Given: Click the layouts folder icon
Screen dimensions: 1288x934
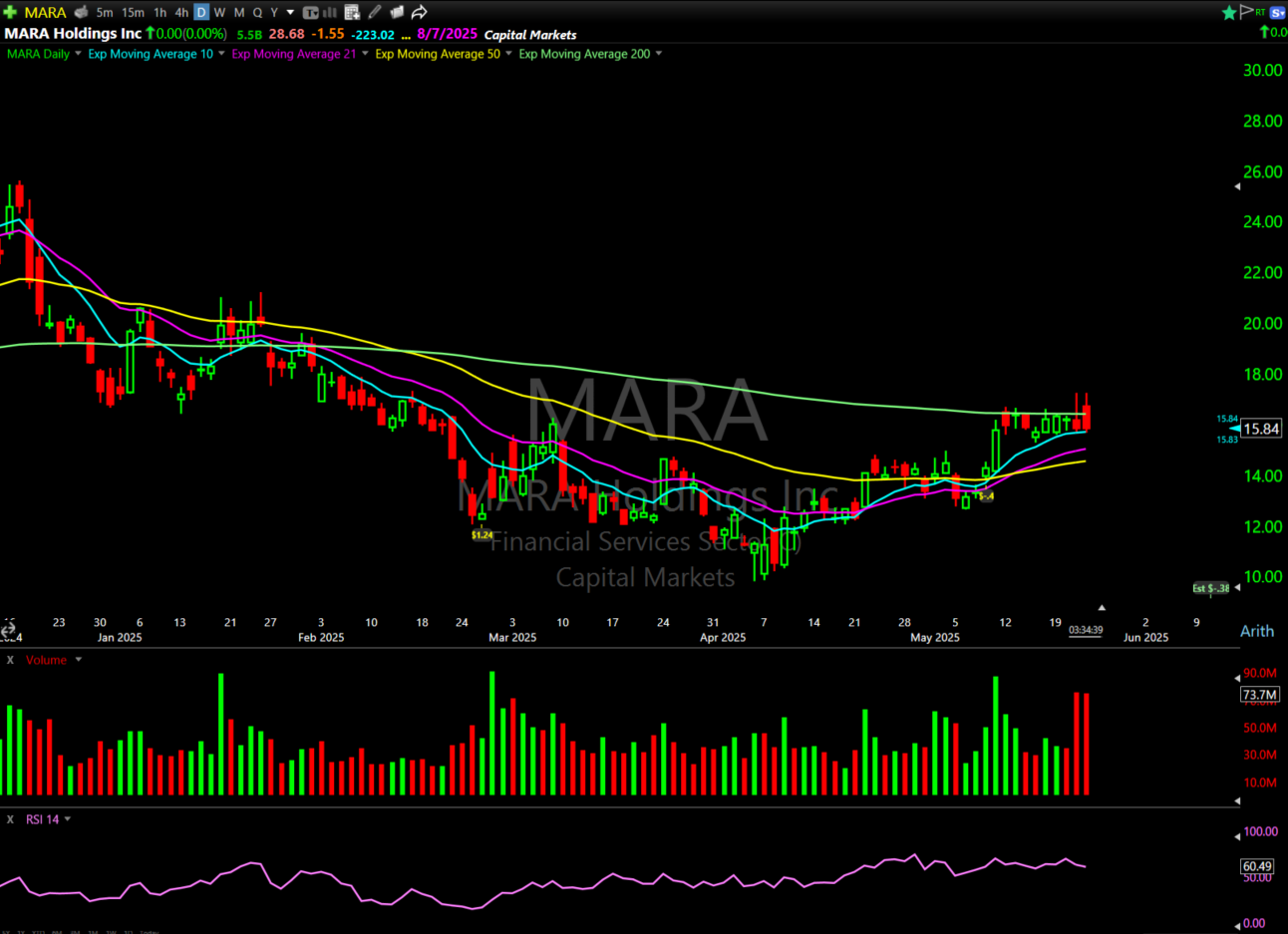Looking at the screenshot, I should (397, 12).
